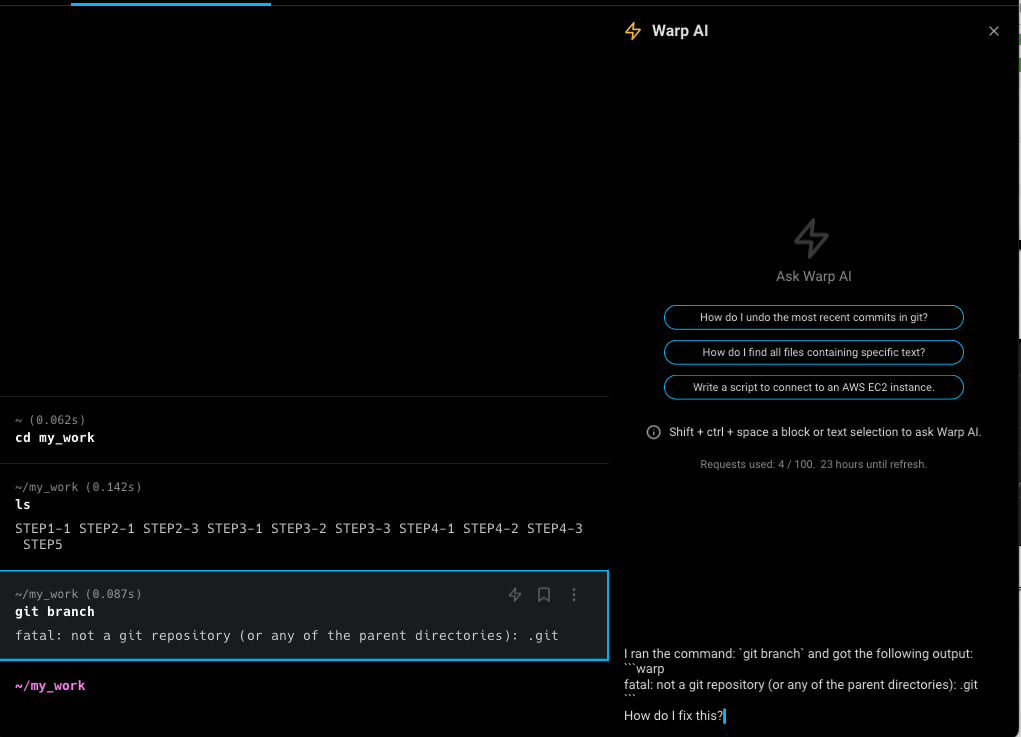
Task: Bookmark the git branch command block
Action: pyautogui.click(x=544, y=594)
